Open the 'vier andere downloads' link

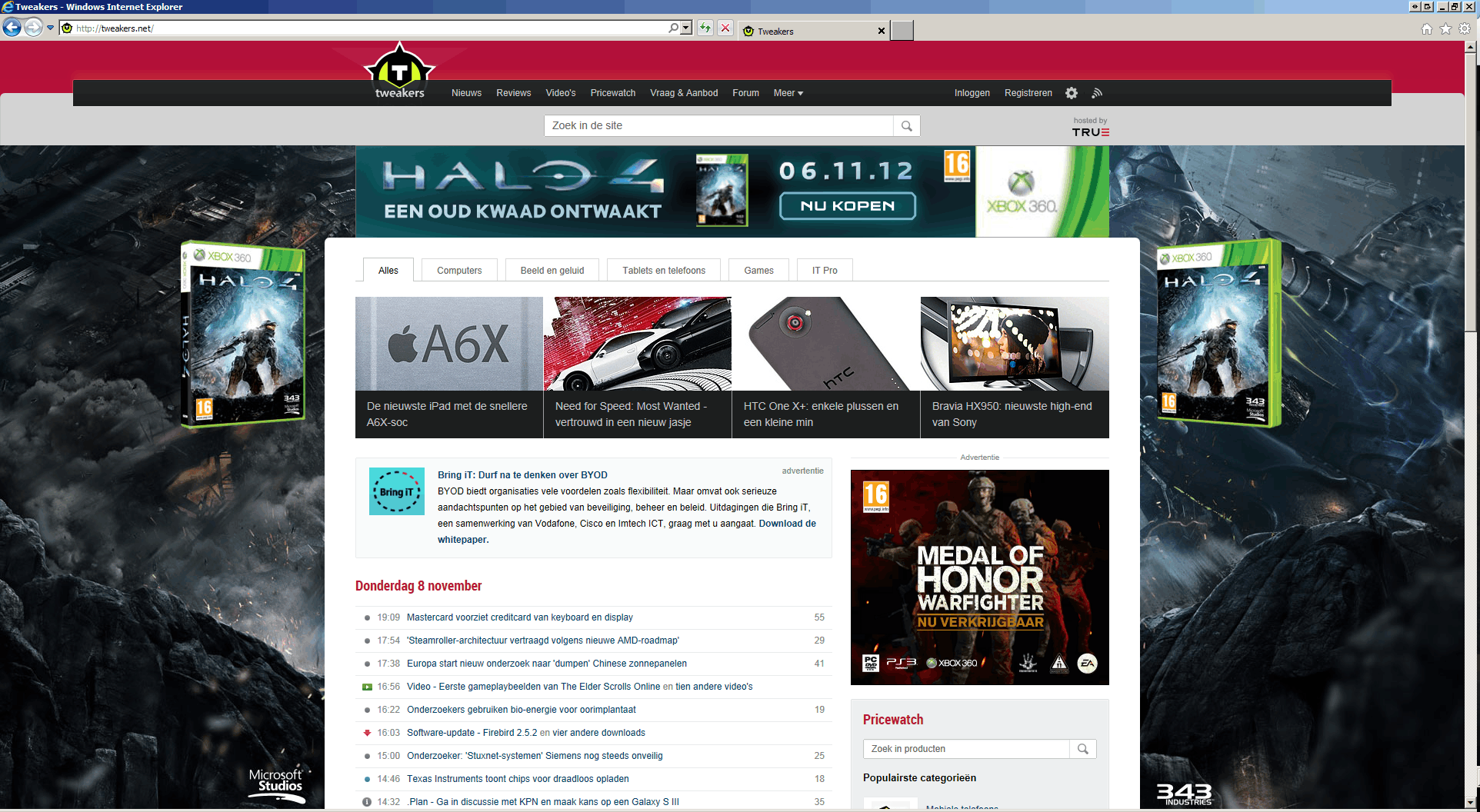[x=598, y=733]
